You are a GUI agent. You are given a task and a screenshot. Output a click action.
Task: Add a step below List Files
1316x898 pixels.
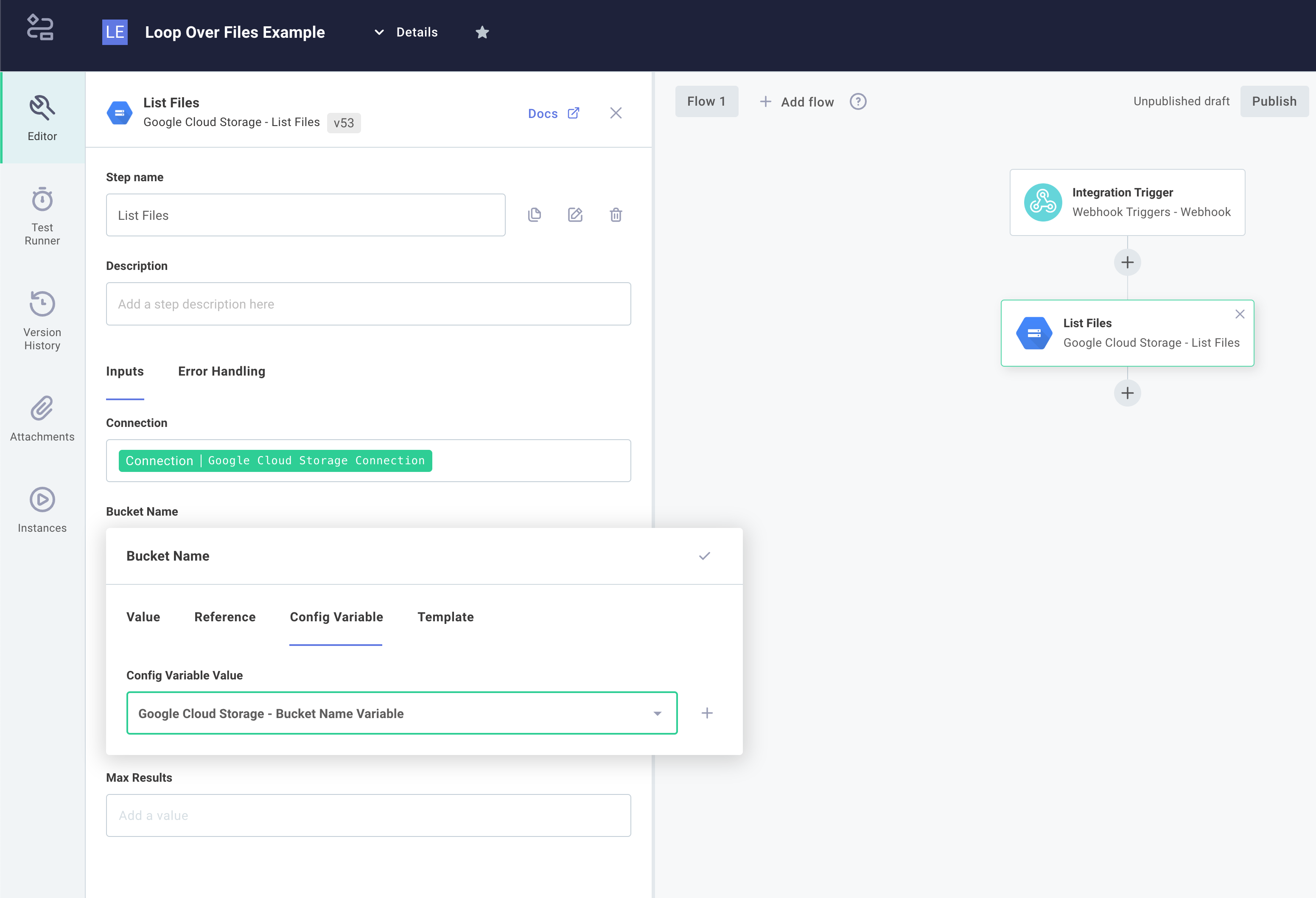[1128, 393]
